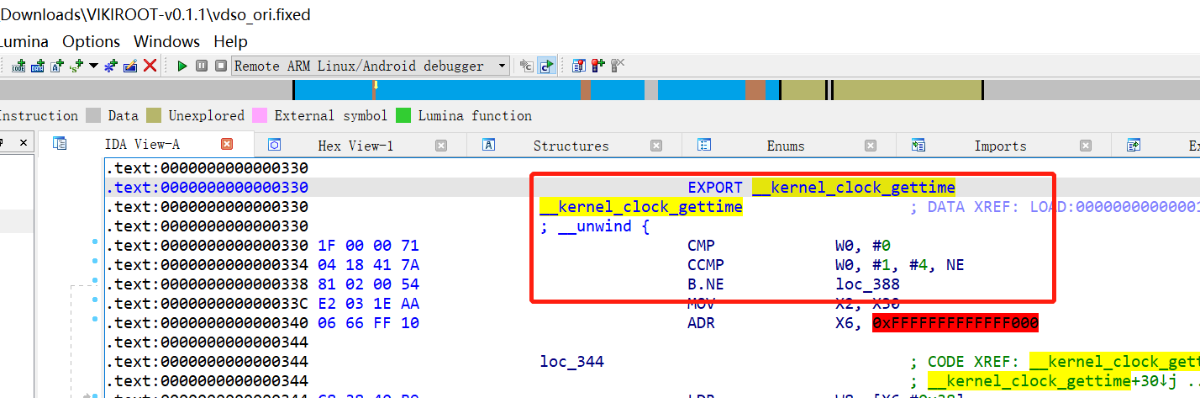
Task: Click the blue asterisk icon in toolbar
Action: [x=110, y=66]
